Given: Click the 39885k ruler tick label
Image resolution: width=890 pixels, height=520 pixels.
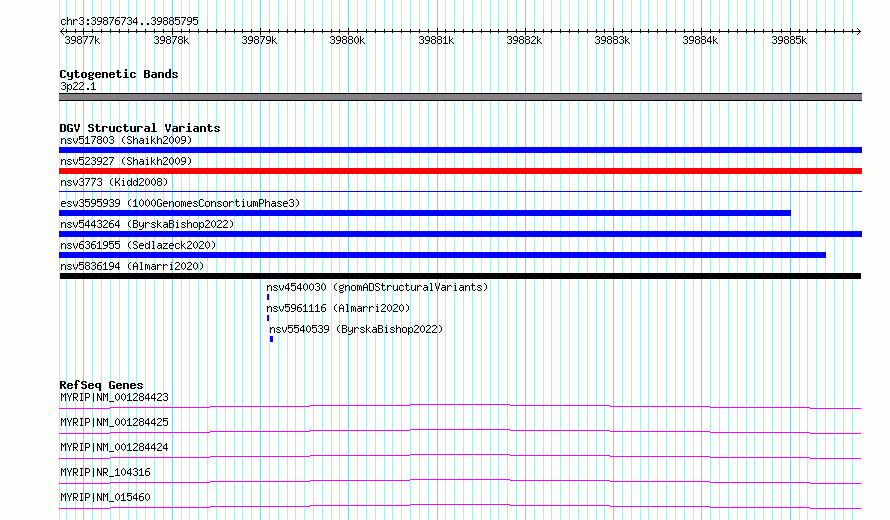Looking at the screenshot, I should point(789,40).
